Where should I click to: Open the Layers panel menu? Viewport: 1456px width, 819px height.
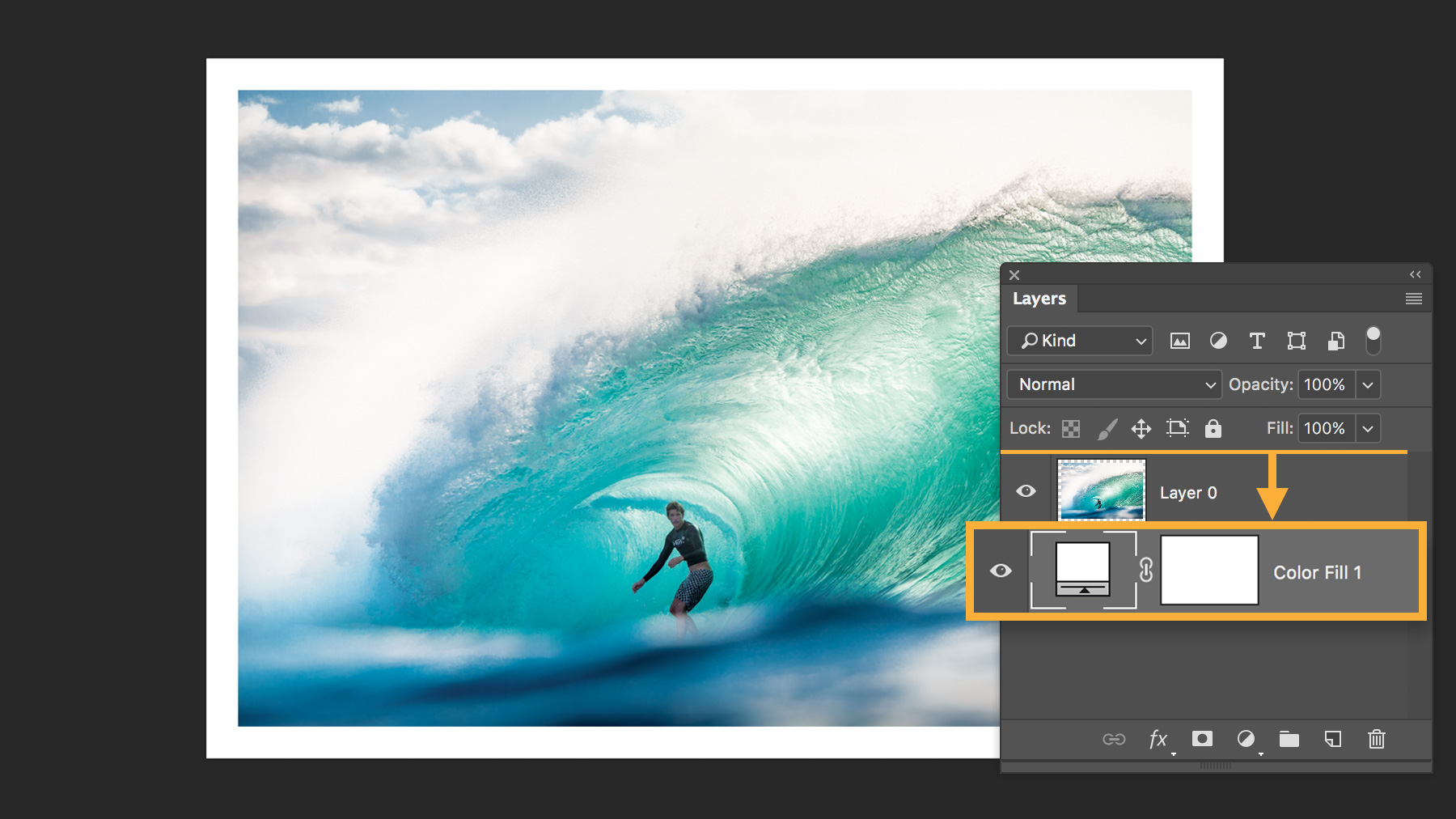(1413, 299)
